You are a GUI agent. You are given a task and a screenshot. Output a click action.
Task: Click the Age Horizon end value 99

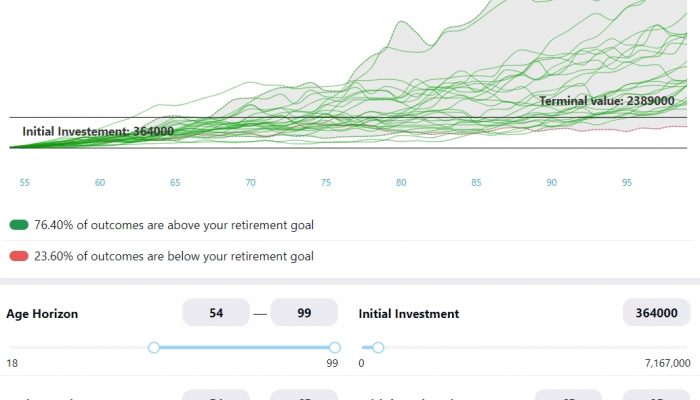(304, 313)
